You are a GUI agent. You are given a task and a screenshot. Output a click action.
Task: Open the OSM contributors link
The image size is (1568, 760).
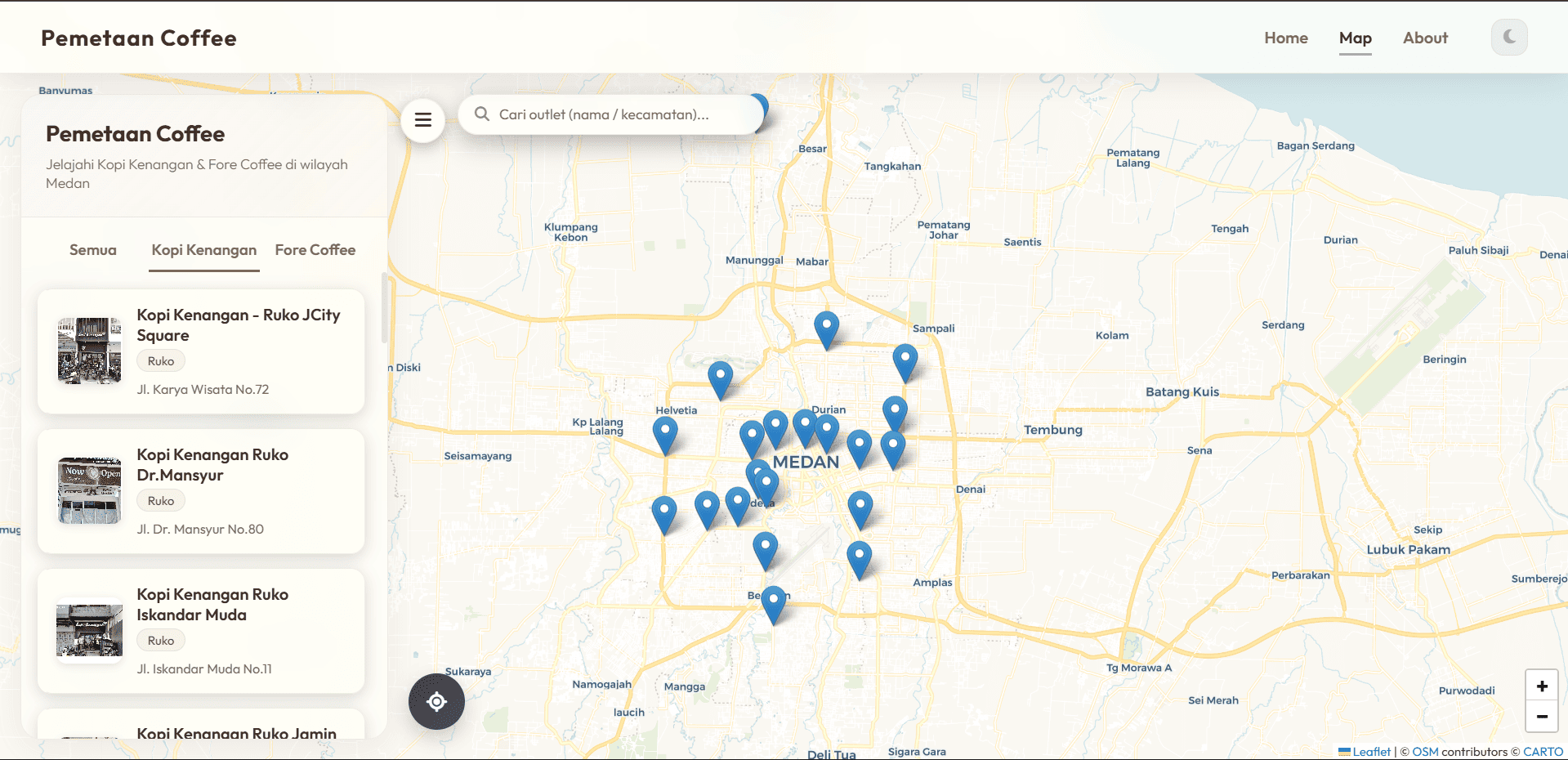(x=1425, y=752)
